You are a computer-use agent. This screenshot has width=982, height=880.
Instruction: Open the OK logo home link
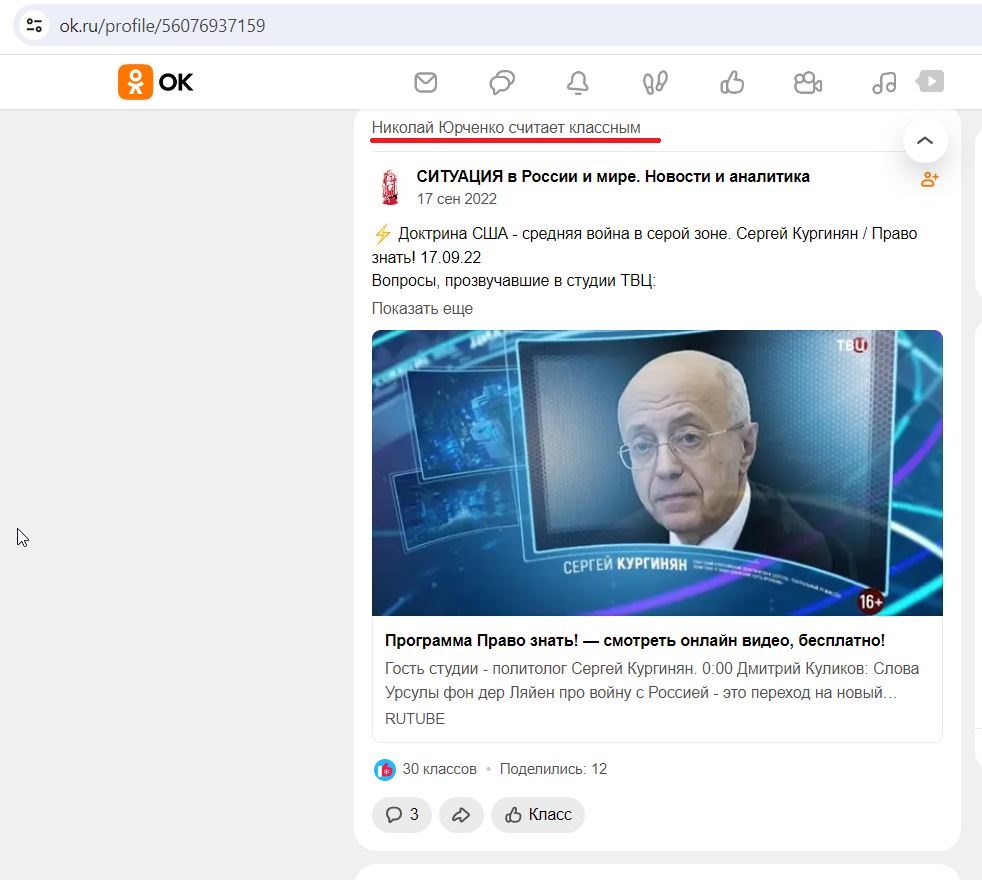tap(155, 82)
